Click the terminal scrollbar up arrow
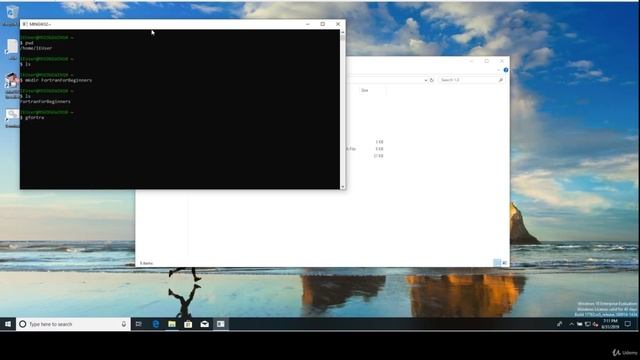The width and height of the screenshot is (640, 360). coord(342,32)
